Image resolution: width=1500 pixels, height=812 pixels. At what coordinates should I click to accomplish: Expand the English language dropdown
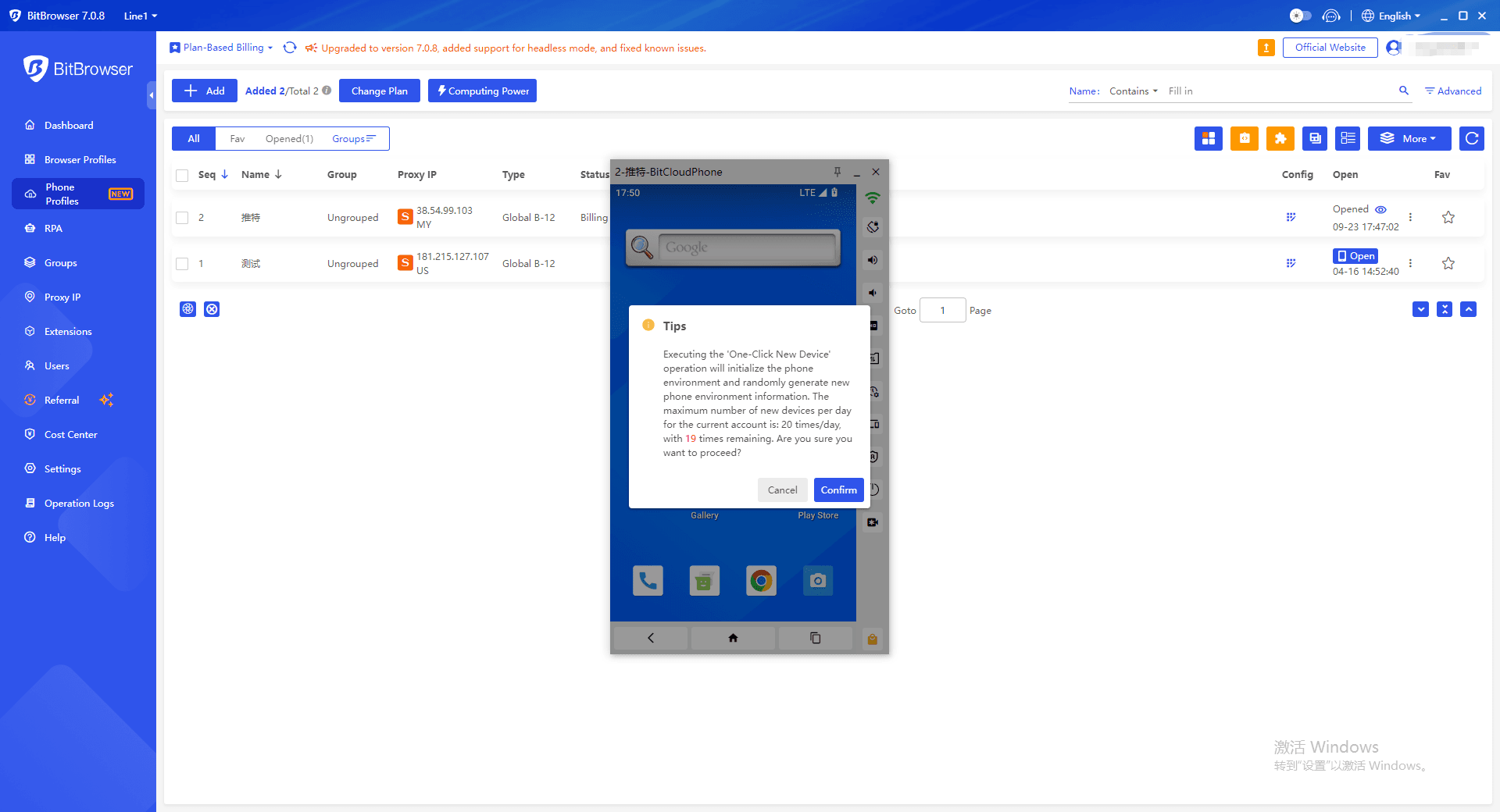pos(1391,16)
